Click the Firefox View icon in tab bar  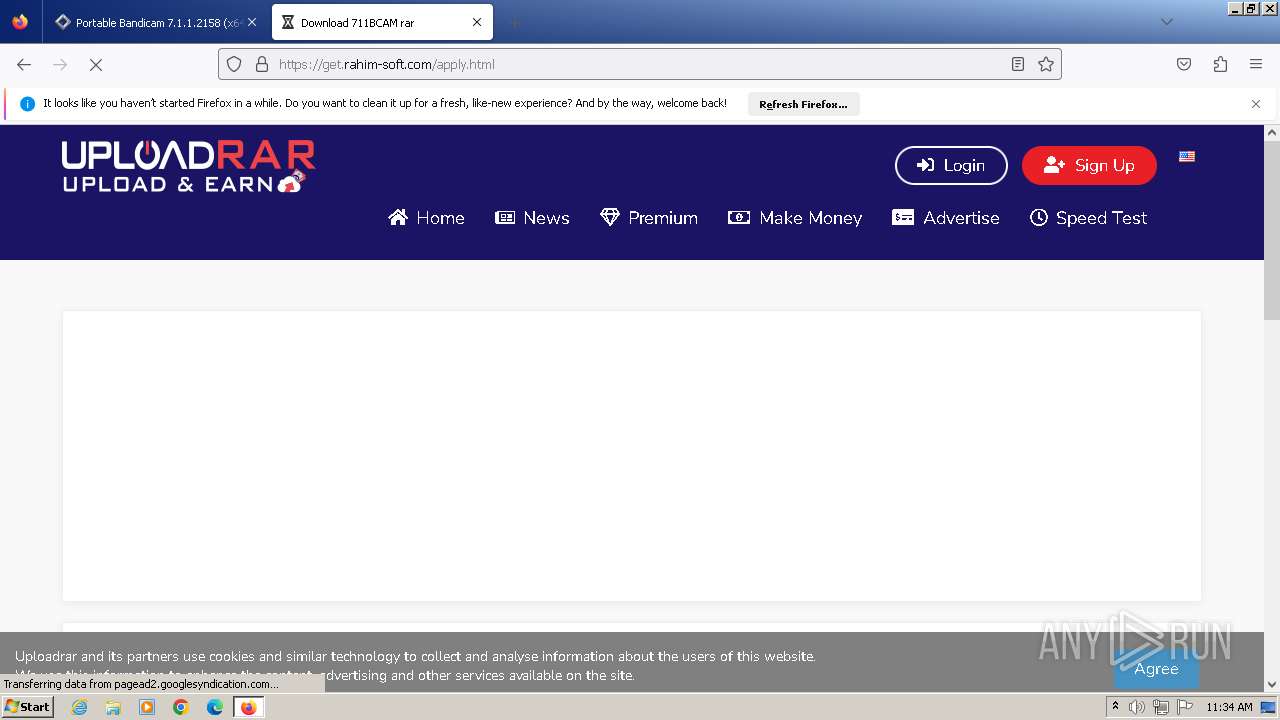coord(20,22)
